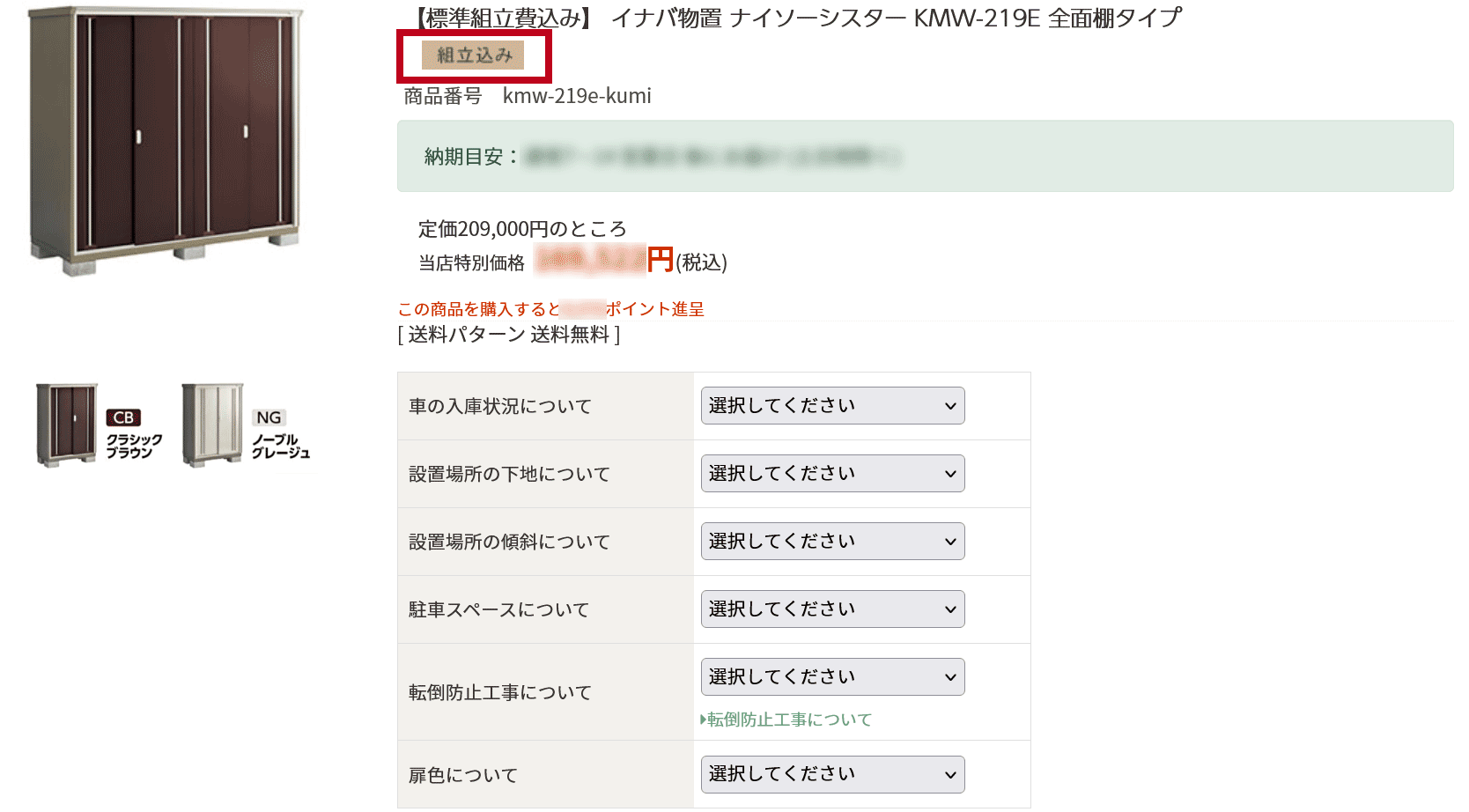Click the 送料パターン 送料無料 text
This screenshot has width=1469, height=812.
509,335
